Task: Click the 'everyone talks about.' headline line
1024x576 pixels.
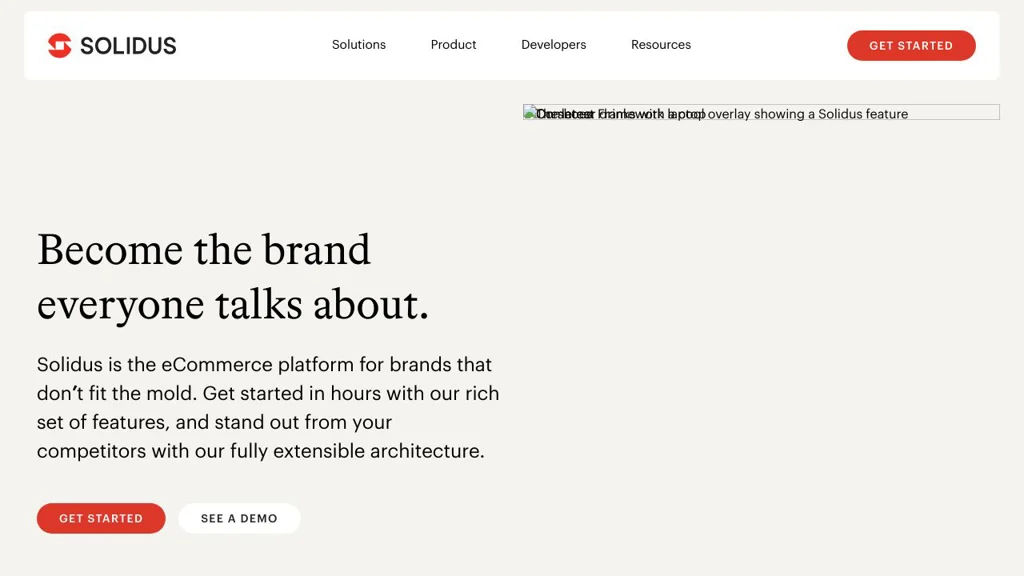Action: 233,304
